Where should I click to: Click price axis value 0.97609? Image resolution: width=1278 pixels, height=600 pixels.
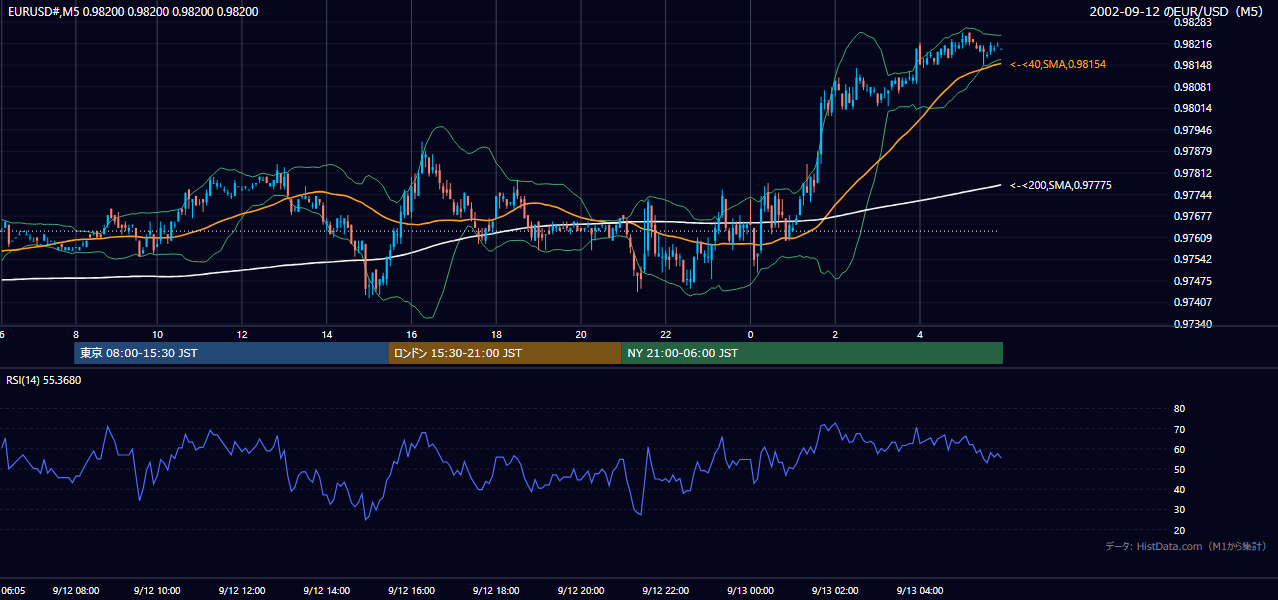(1192, 238)
